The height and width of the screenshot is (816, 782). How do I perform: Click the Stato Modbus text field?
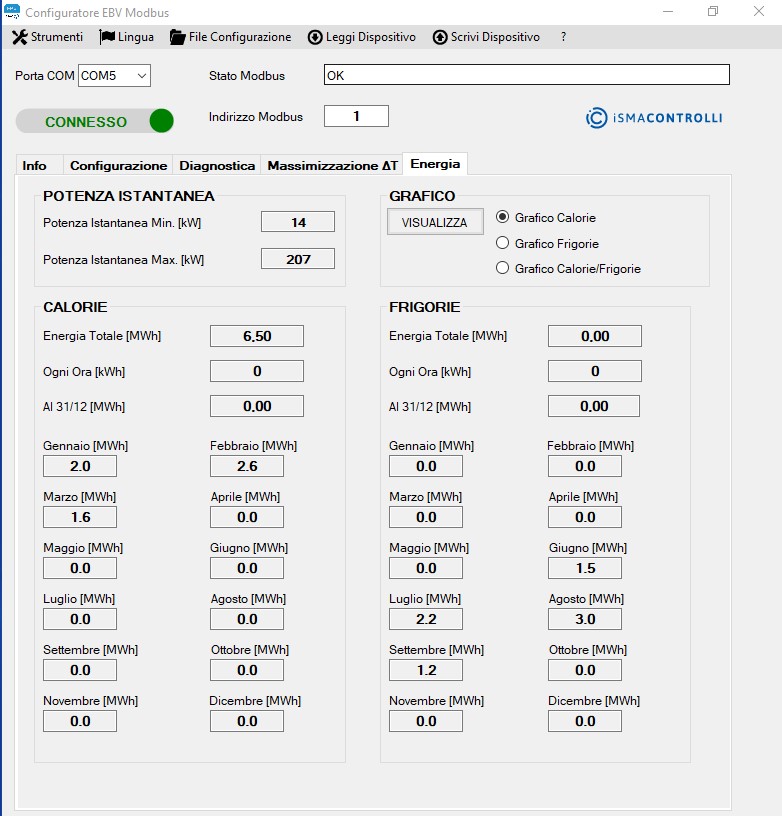click(x=526, y=76)
